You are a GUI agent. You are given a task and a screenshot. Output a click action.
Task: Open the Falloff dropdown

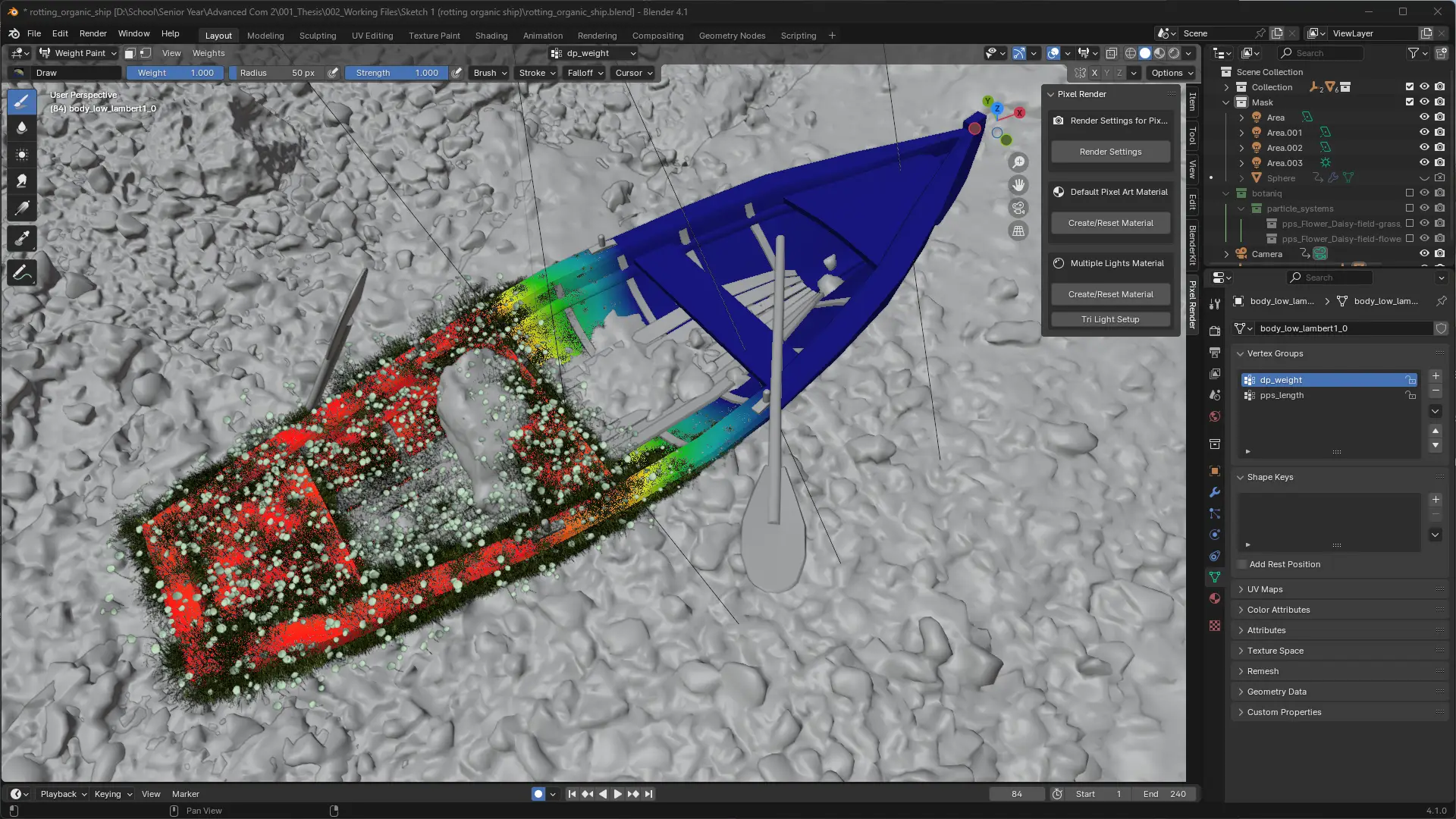tap(585, 73)
